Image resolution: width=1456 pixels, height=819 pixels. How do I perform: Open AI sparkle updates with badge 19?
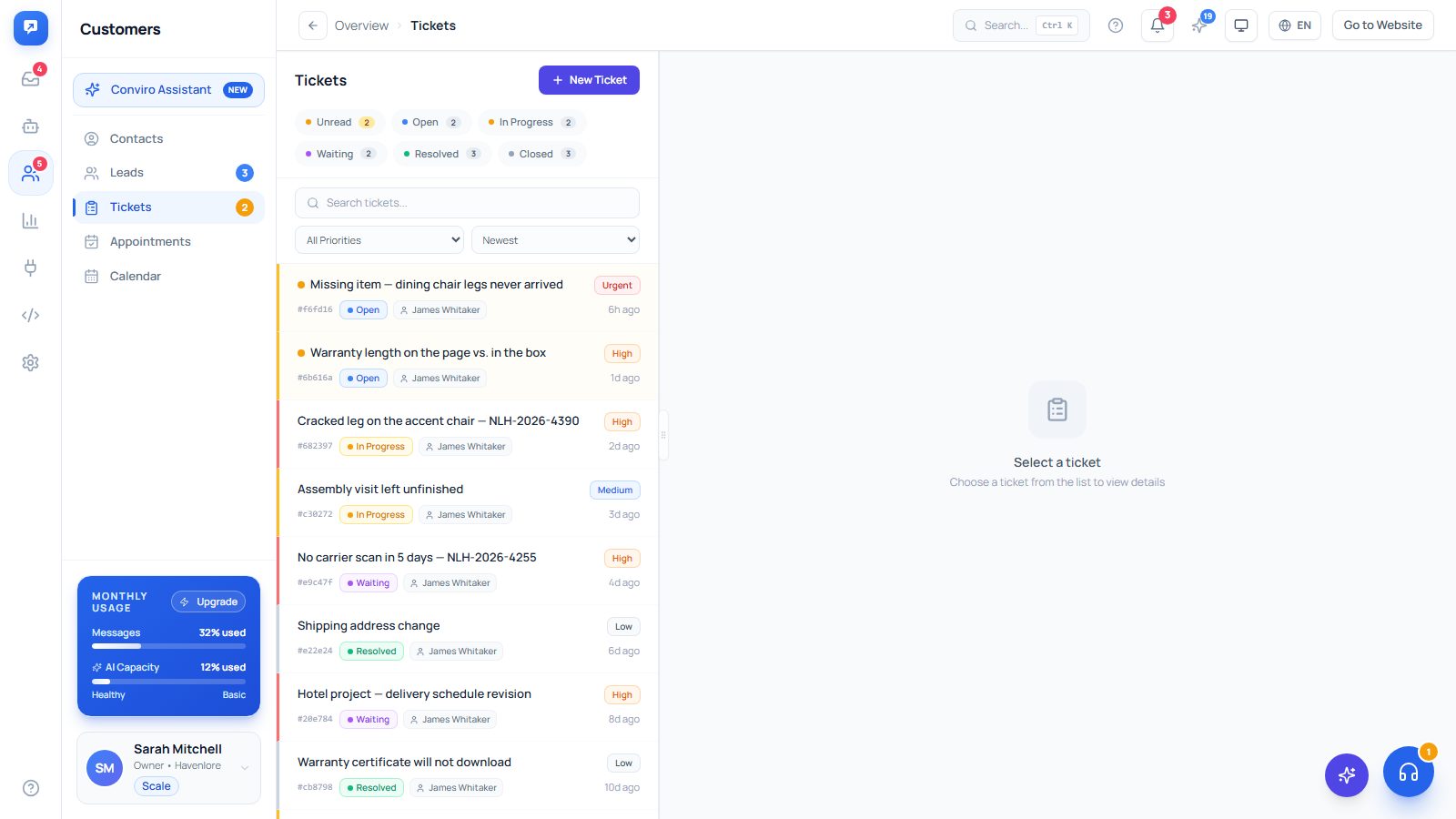coord(1199,25)
